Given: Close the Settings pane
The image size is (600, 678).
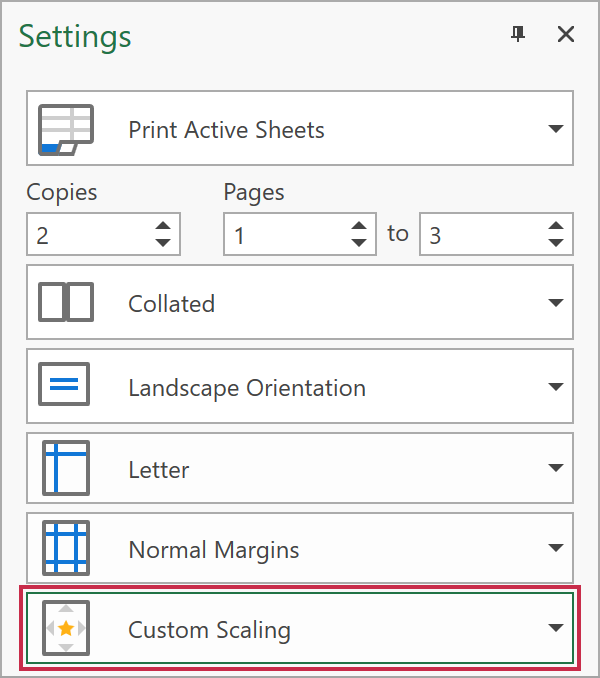Looking at the screenshot, I should tap(566, 35).
